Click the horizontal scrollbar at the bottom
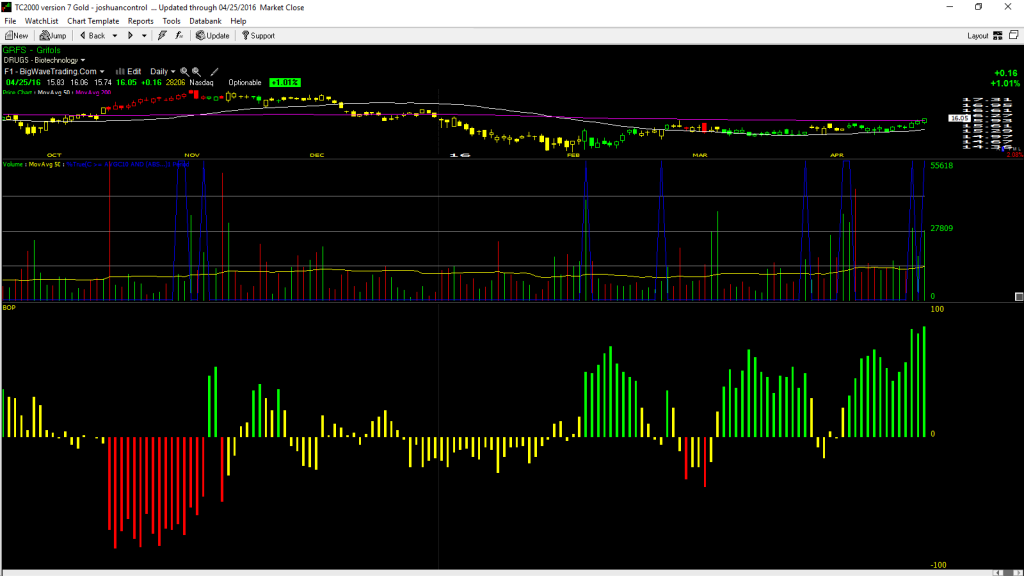 pos(496,573)
